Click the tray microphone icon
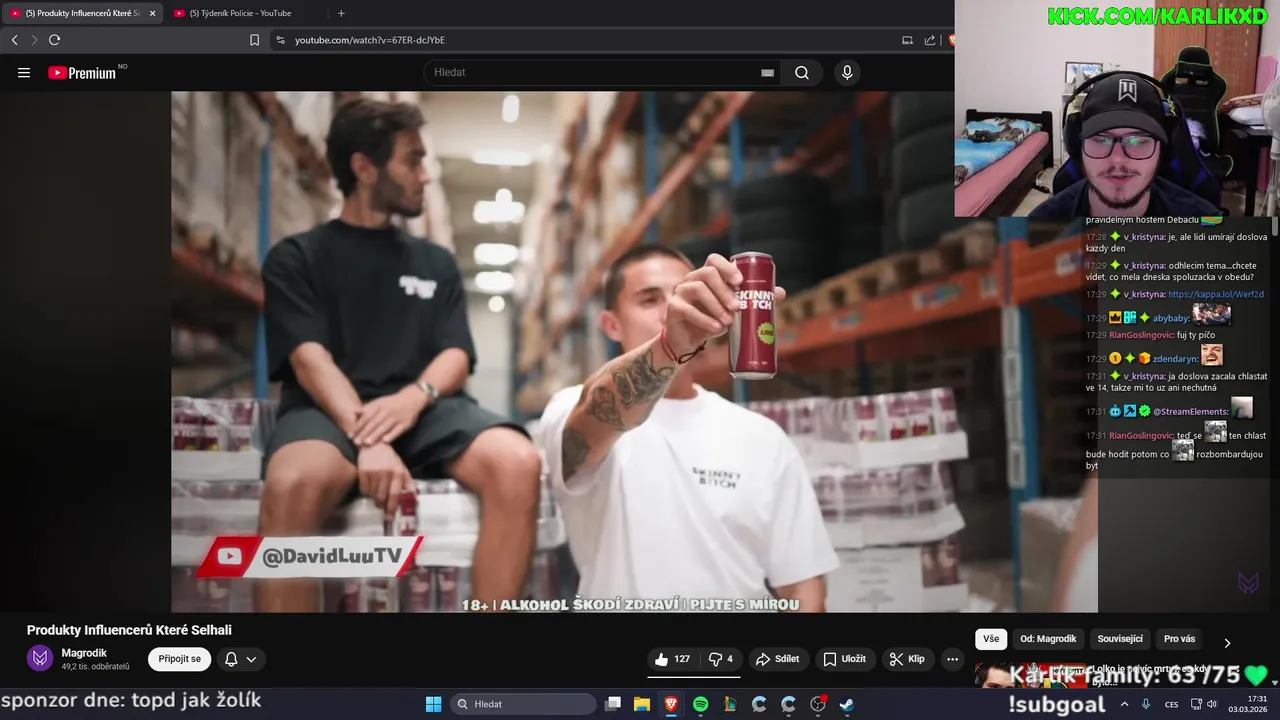Screen dimensions: 1280x720 (1146, 704)
